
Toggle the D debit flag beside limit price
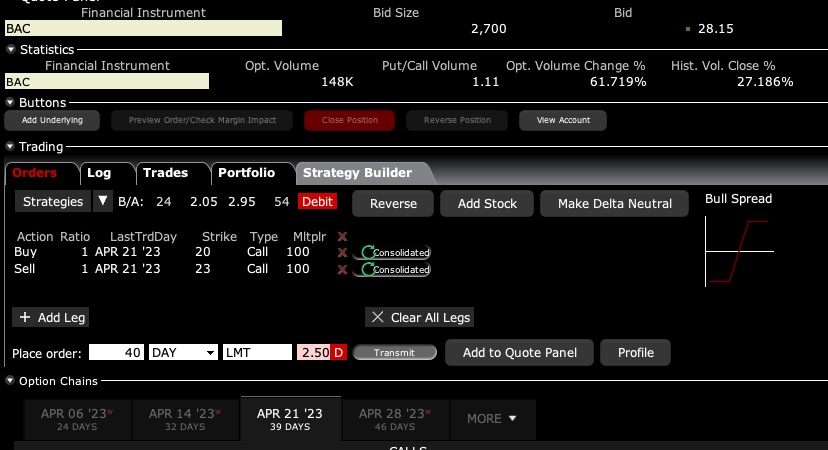pyautogui.click(x=339, y=353)
